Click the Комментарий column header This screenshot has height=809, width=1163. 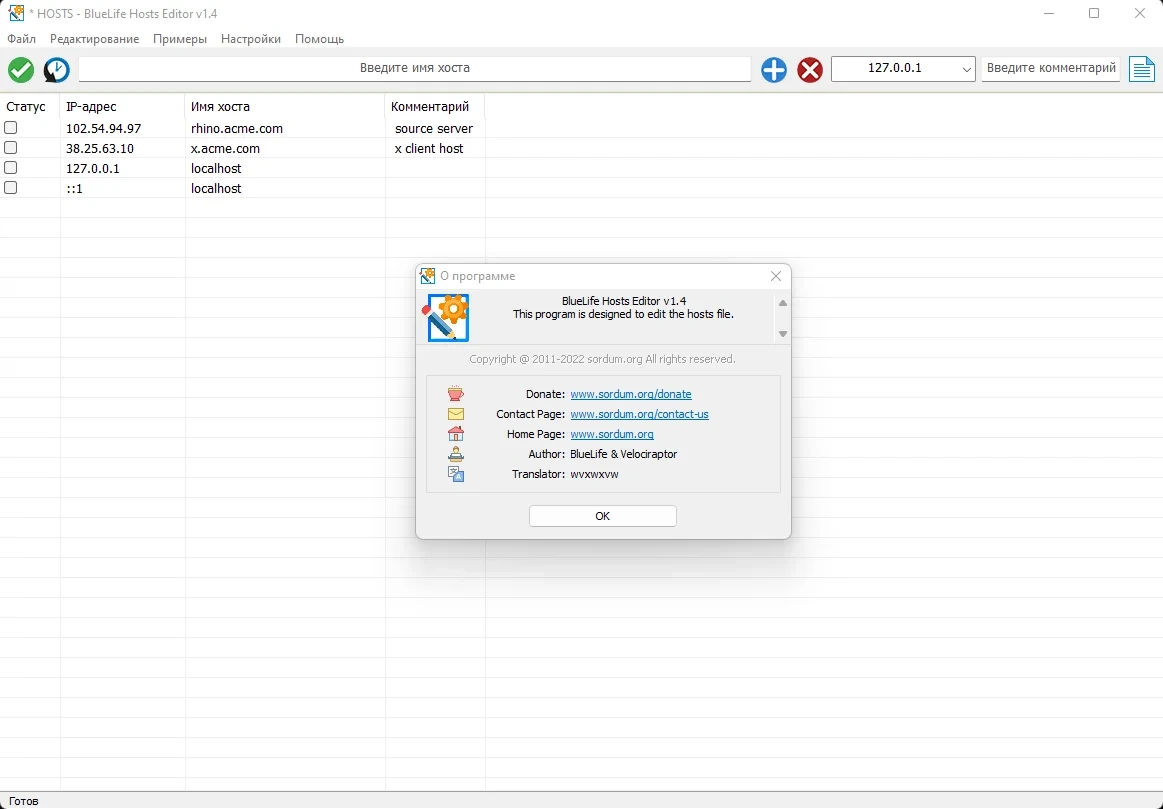[x=435, y=107]
